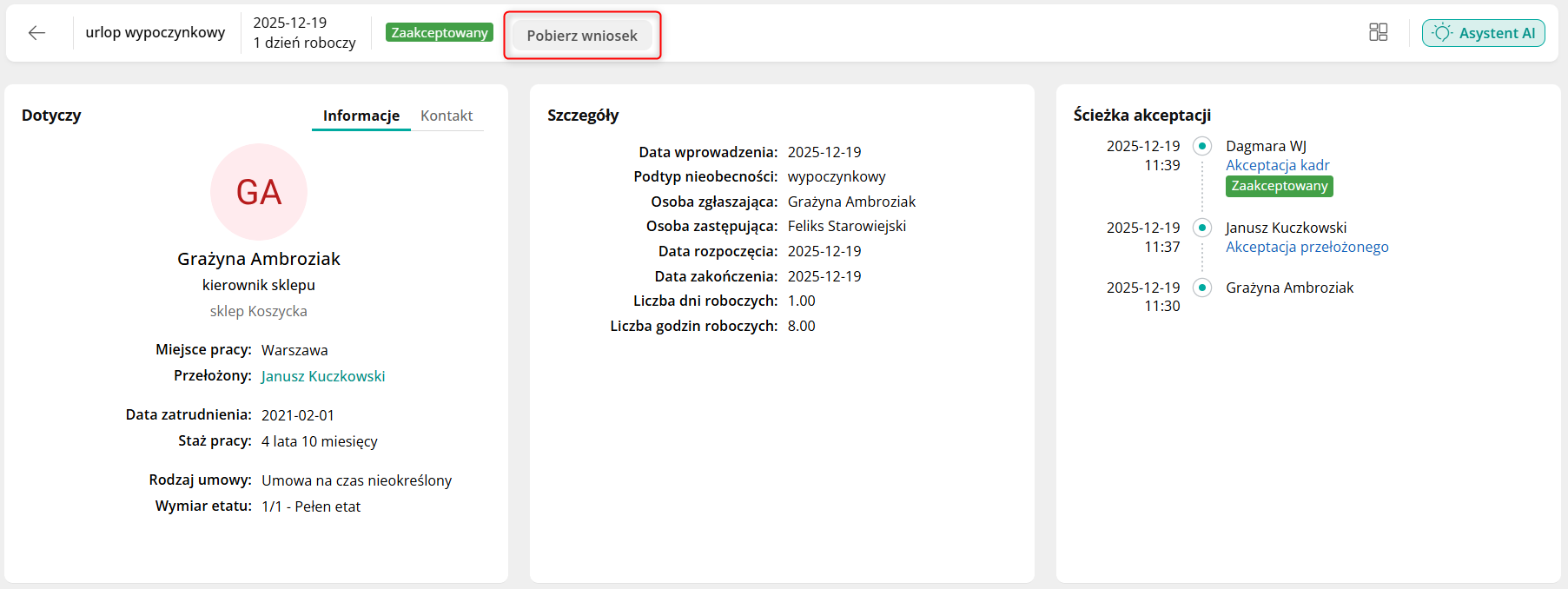Click the Dagmara WJ approval entry
Screen dimensions: 1568x589
tap(1265, 146)
